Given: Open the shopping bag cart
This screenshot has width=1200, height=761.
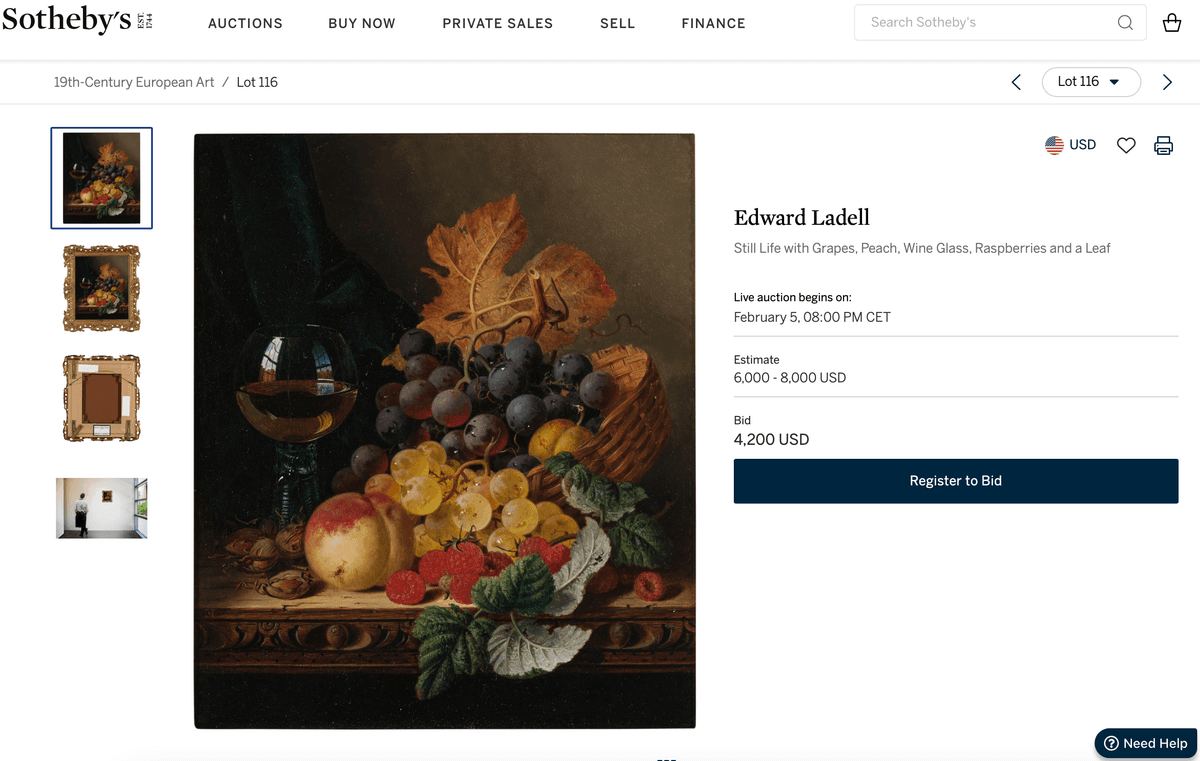Looking at the screenshot, I should coord(1172,23).
